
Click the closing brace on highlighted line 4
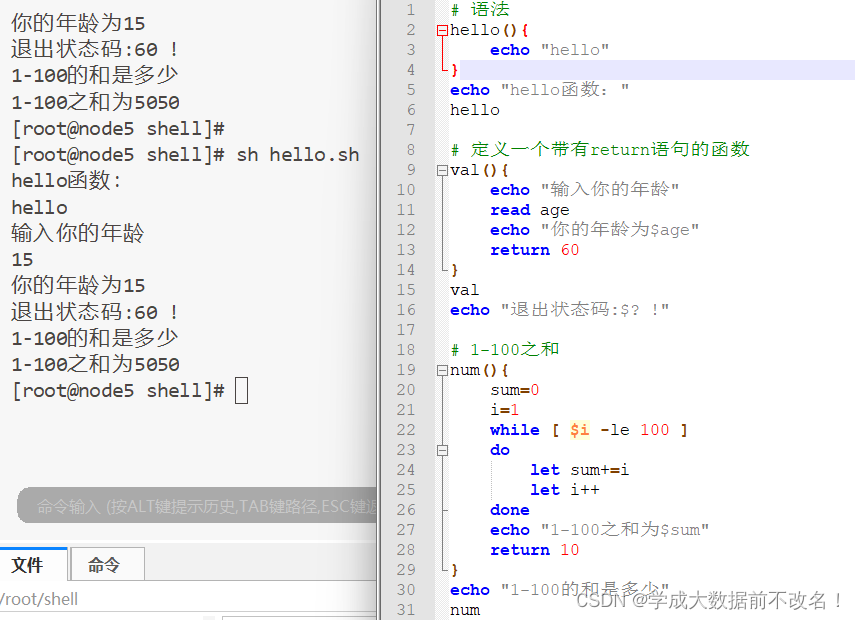(455, 70)
